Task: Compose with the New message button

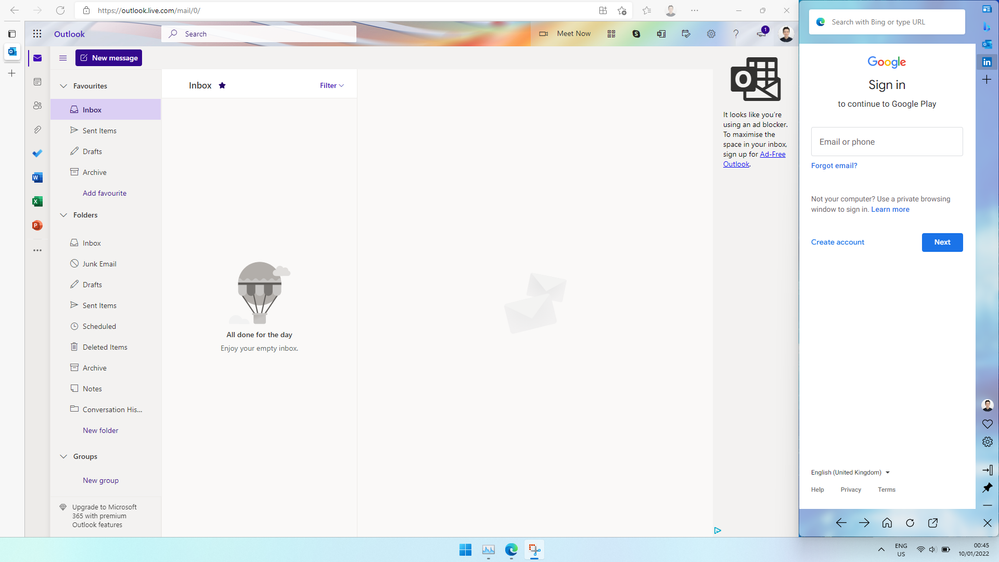Action: pyautogui.click(x=109, y=58)
